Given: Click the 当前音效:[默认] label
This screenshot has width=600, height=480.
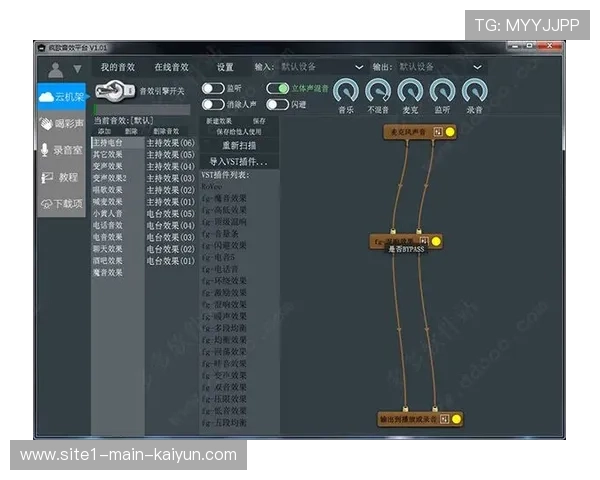Looking at the screenshot, I should point(124,121).
